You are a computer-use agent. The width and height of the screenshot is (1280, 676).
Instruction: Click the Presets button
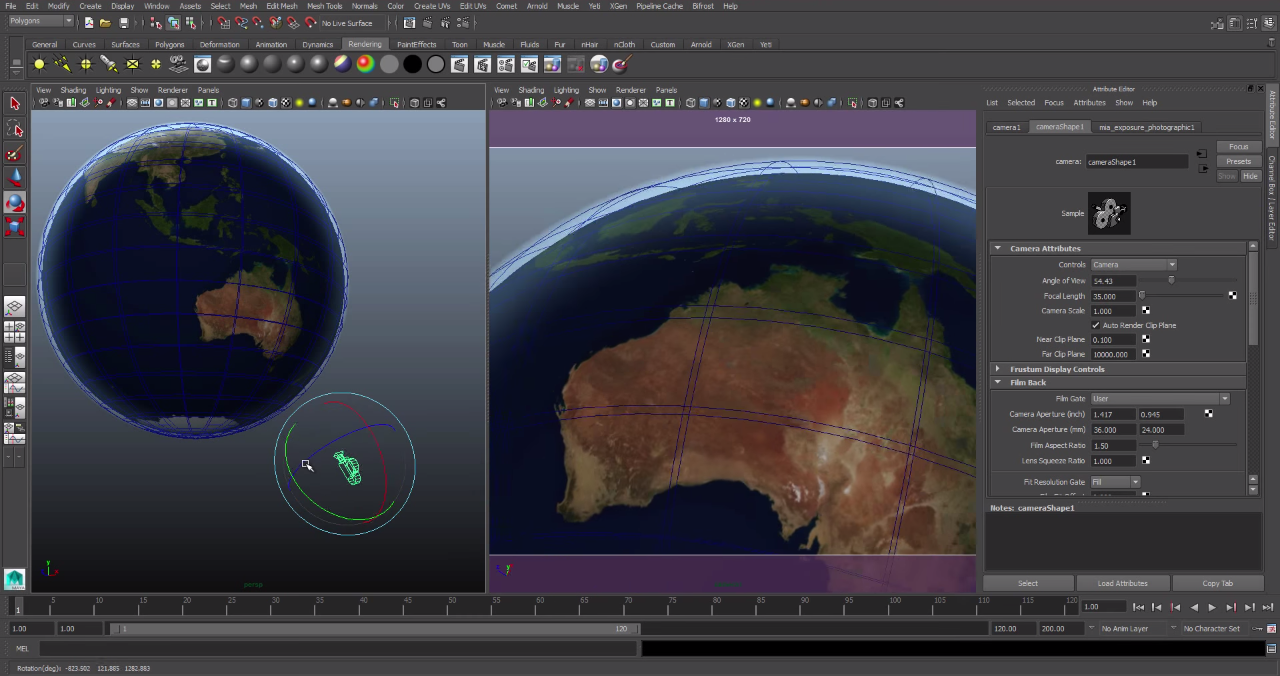(1238, 161)
